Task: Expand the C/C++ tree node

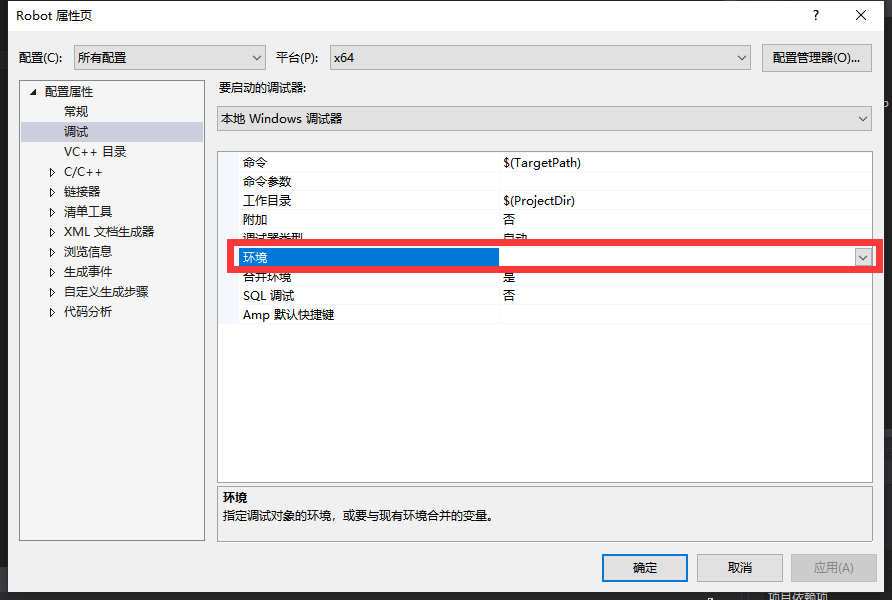Action: coord(52,172)
